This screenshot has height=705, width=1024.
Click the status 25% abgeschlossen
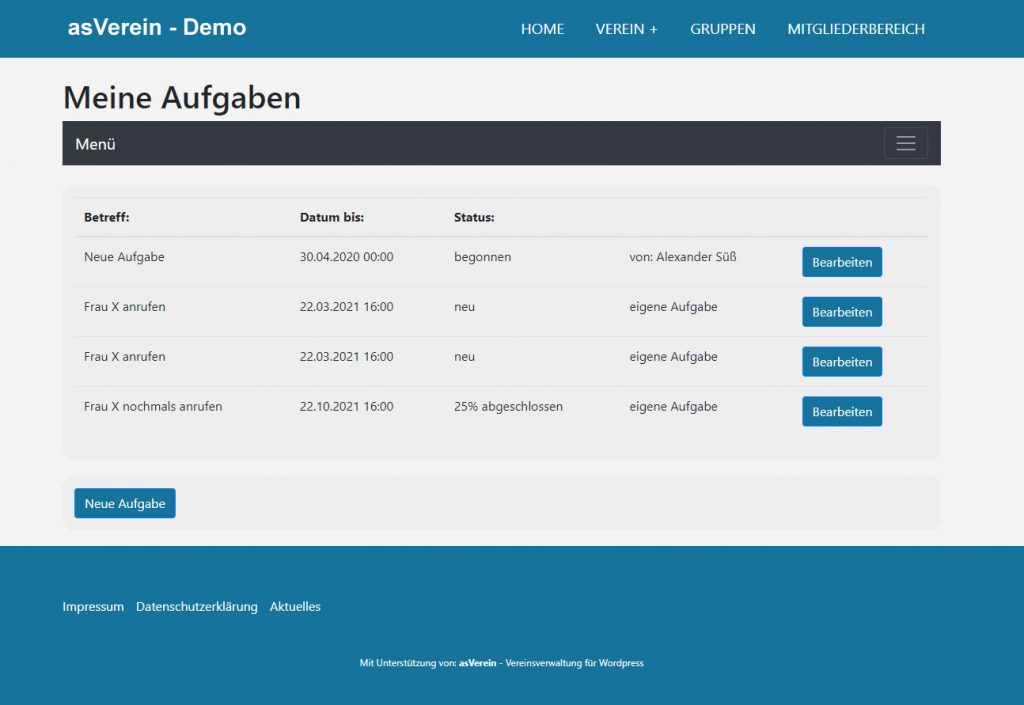point(508,407)
